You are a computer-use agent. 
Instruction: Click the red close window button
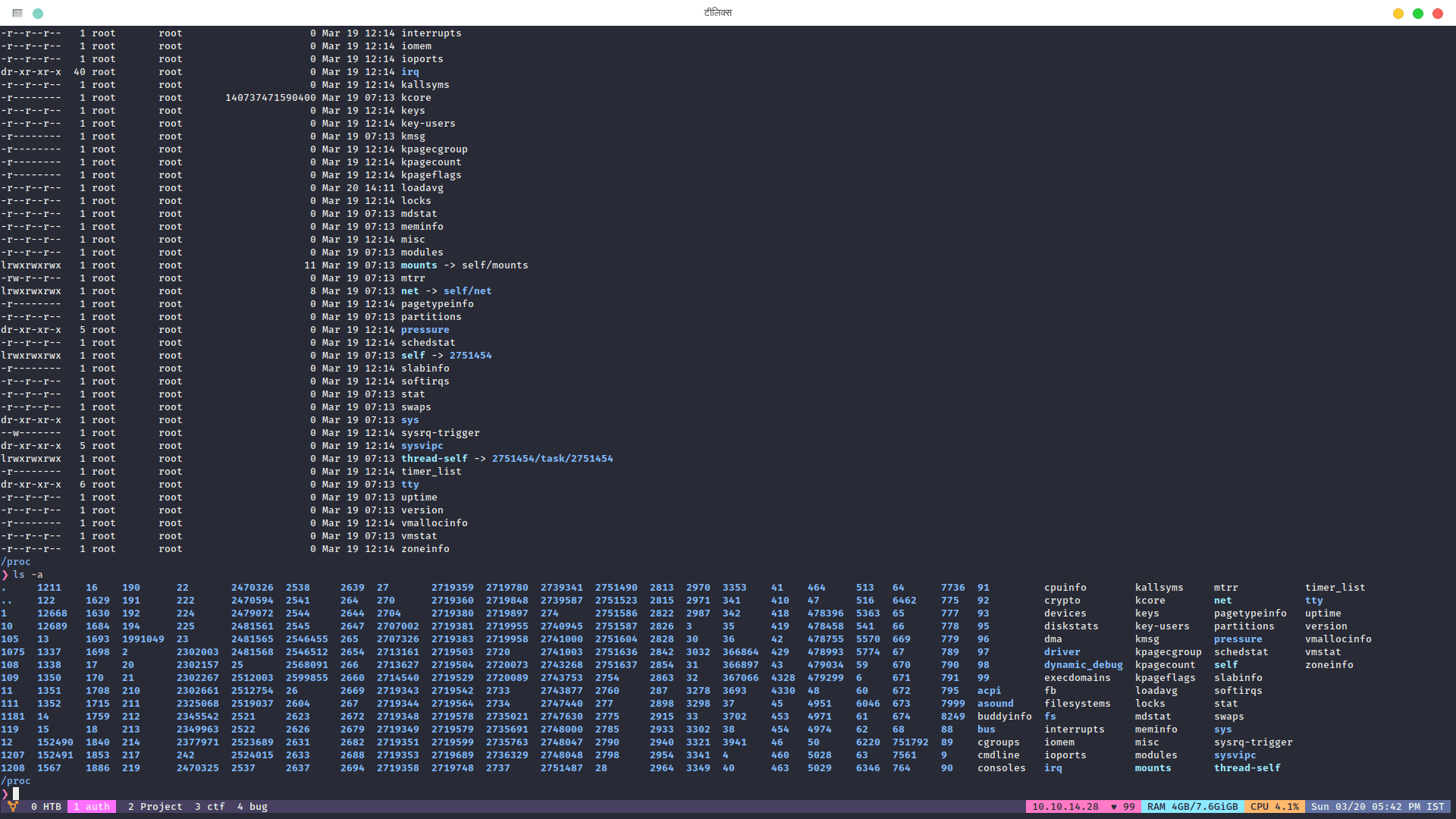tap(1438, 14)
